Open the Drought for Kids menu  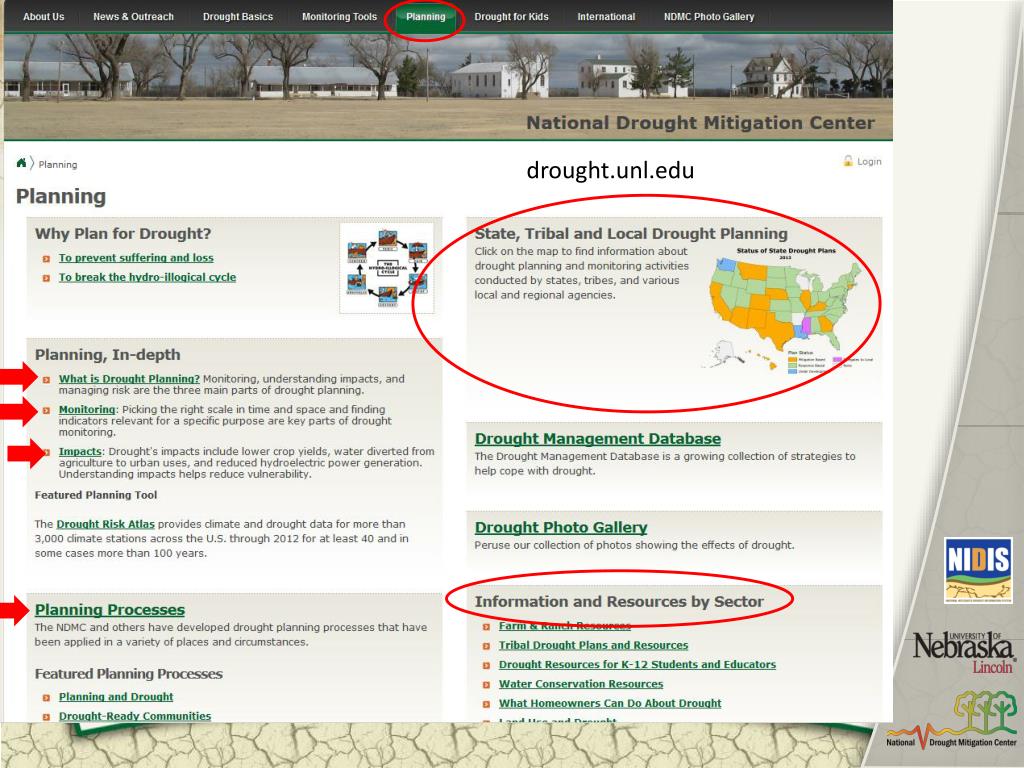(511, 16)
